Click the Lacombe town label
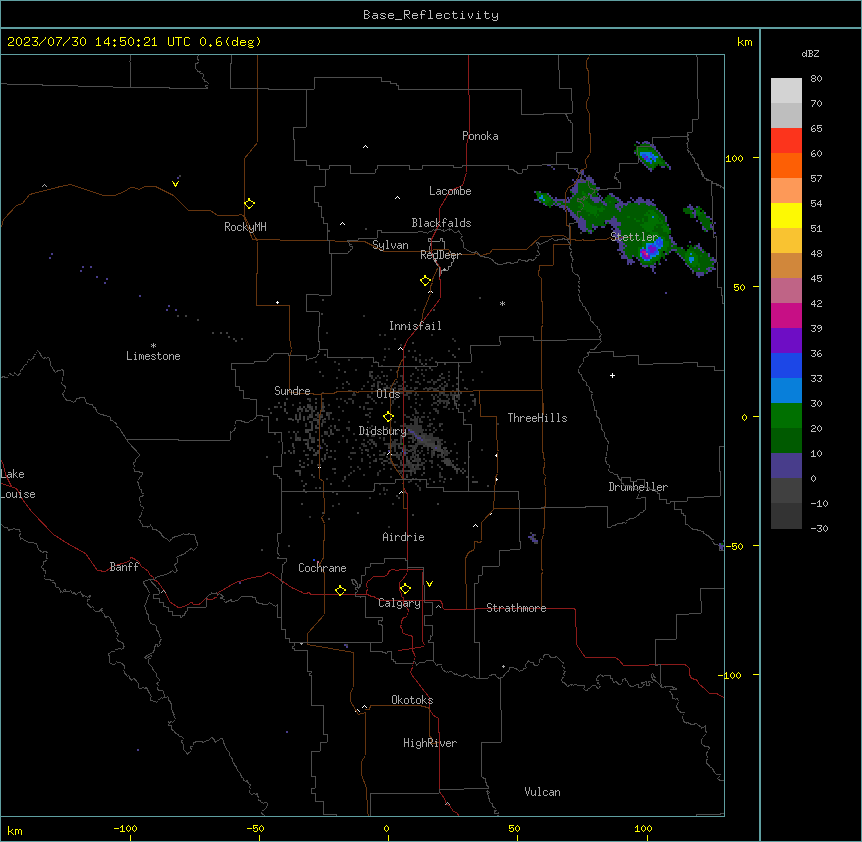This screenshot has width=862, height=842. coord(450,191)
